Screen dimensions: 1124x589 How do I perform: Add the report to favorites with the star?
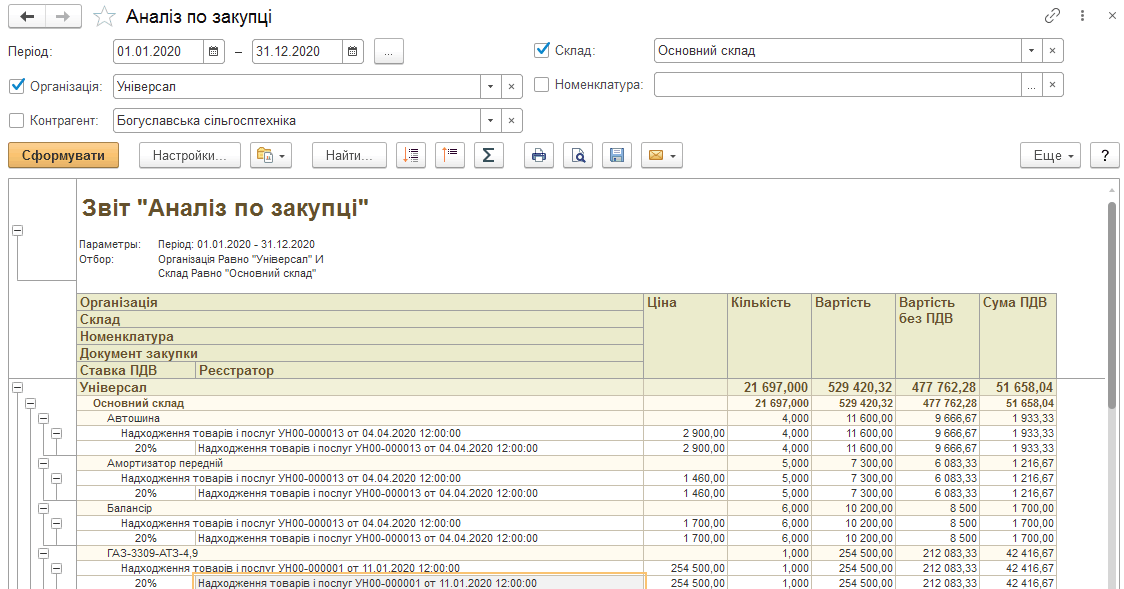coord(105,16)
